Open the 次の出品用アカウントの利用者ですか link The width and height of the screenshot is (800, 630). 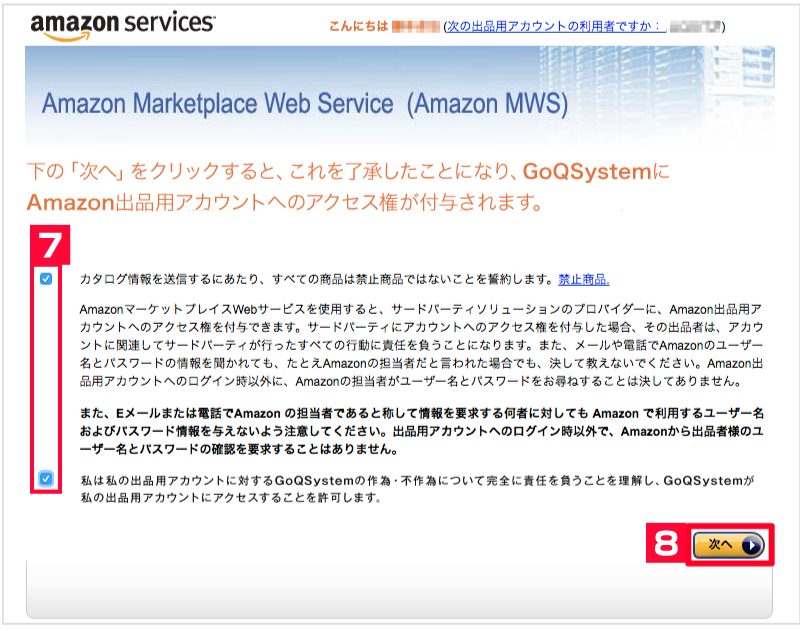coord(556,26)
